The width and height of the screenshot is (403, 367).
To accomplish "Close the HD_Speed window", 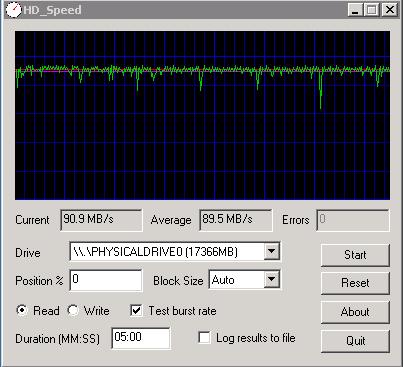I will pos(389,10).
